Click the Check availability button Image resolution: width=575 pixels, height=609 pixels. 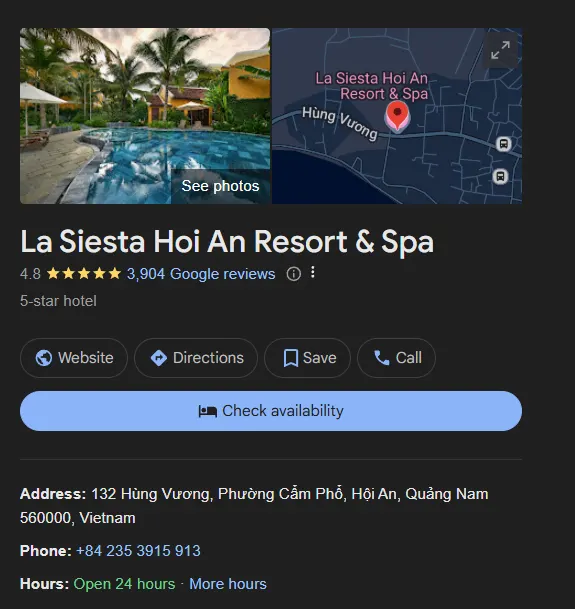271,411
